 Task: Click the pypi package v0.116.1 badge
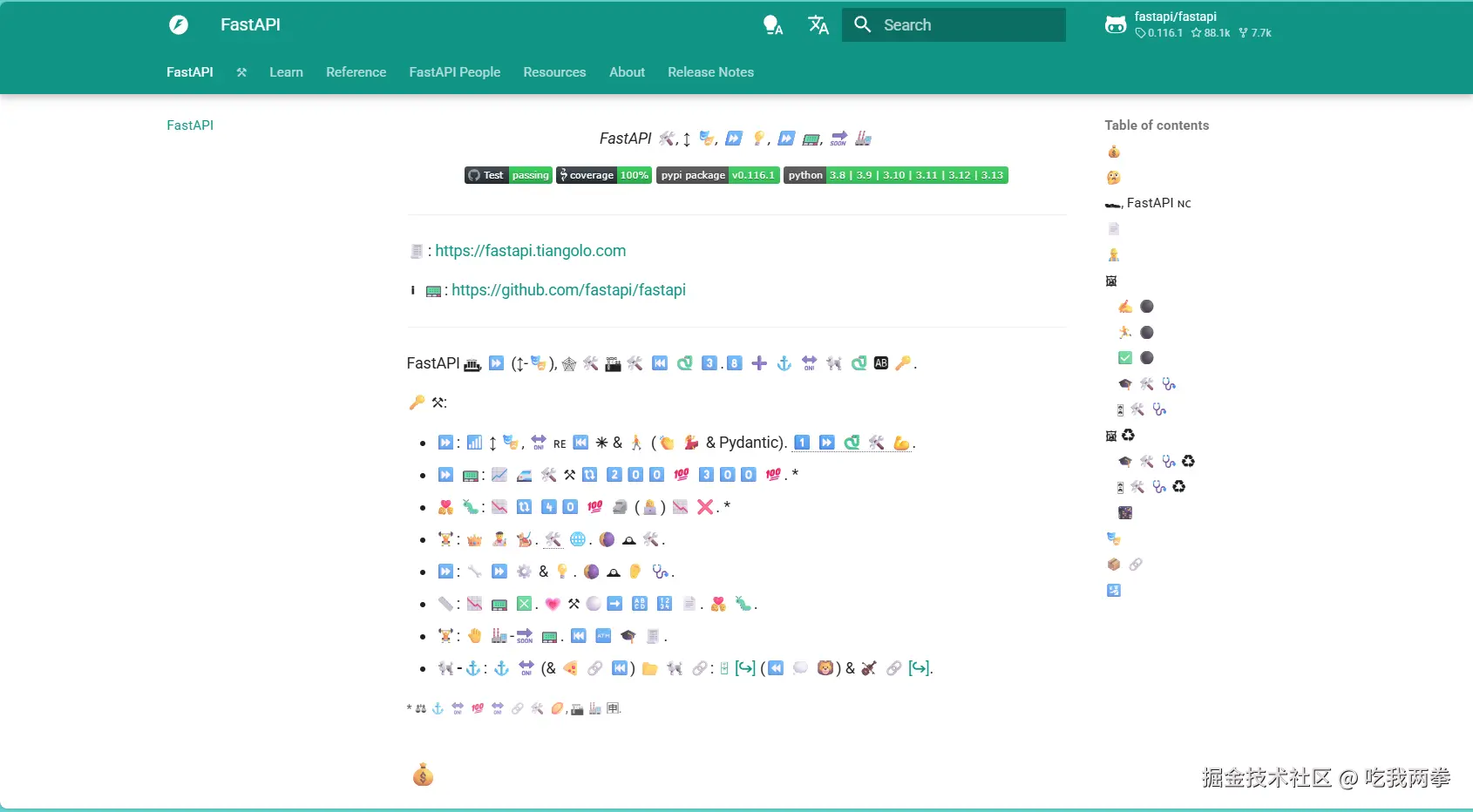coord(717,175)
